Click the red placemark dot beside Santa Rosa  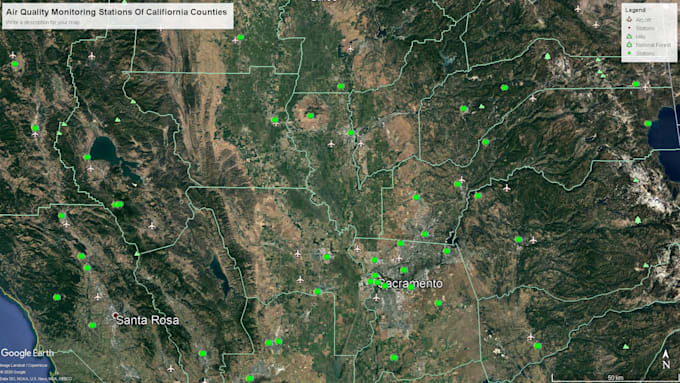pos(115,315)
